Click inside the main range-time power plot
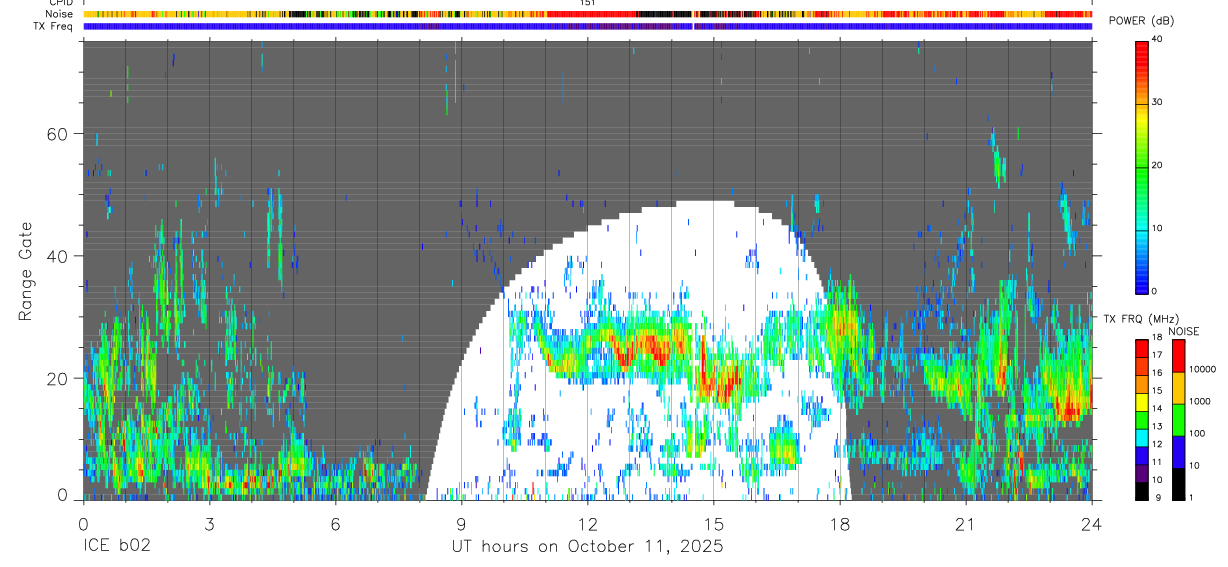 [588, 270]
